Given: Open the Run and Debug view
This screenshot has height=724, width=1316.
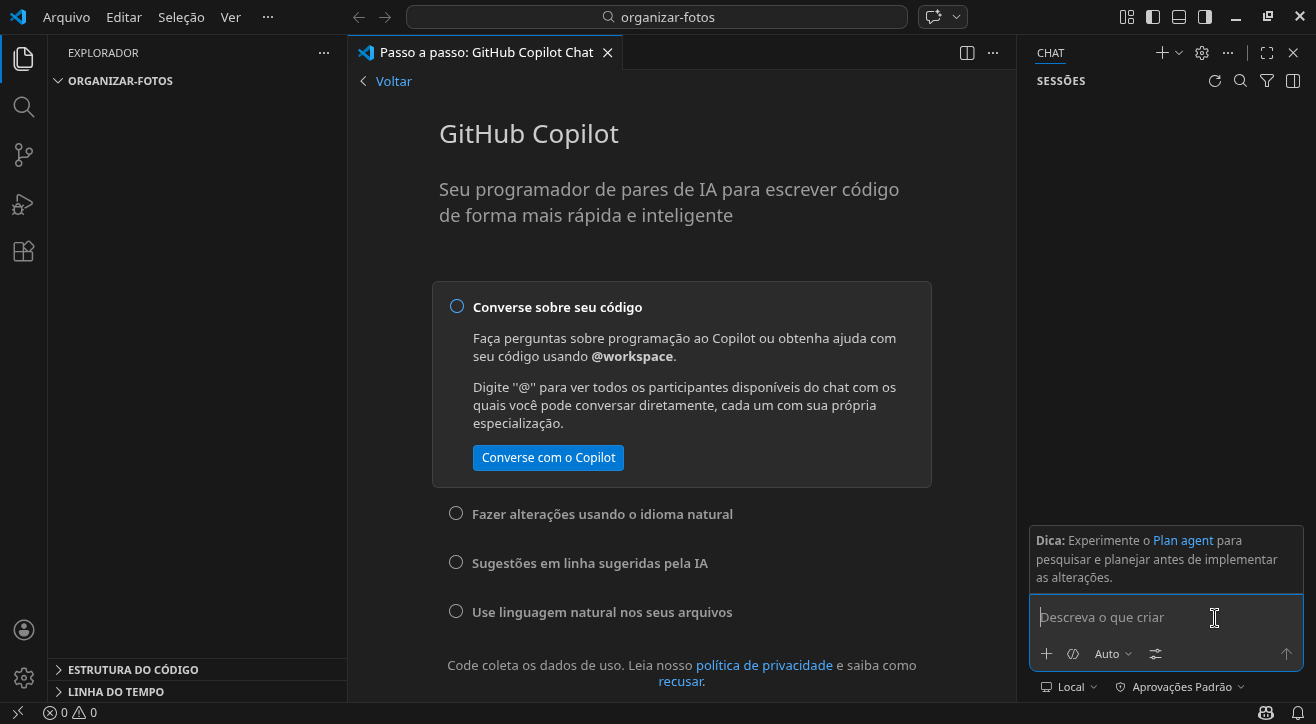Looking at the screenshot, I should coord(23,204).
